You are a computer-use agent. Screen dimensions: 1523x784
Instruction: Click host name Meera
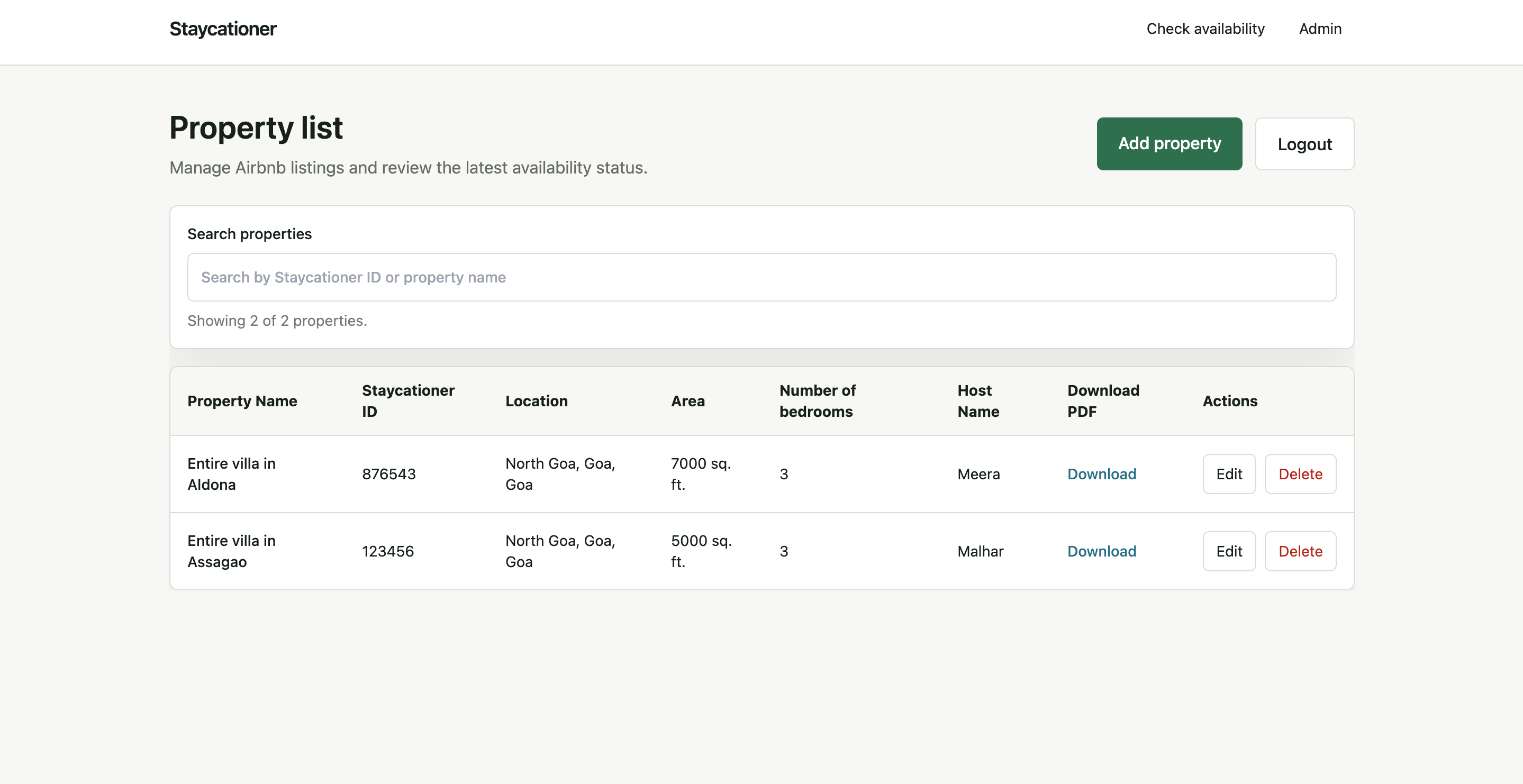coord(978,474)
